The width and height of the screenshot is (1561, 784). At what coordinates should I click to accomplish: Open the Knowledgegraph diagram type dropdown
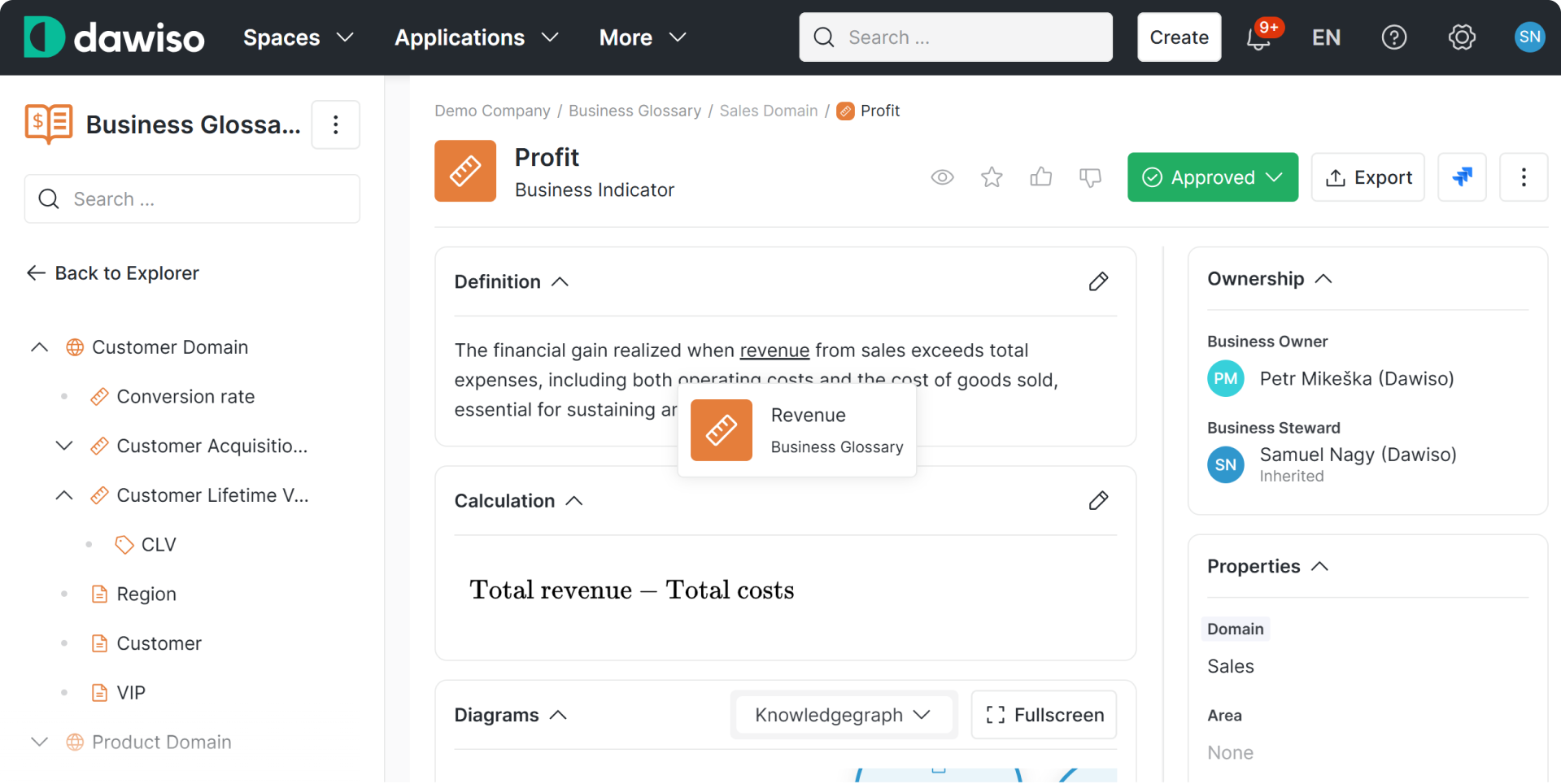tap(843, 715)
